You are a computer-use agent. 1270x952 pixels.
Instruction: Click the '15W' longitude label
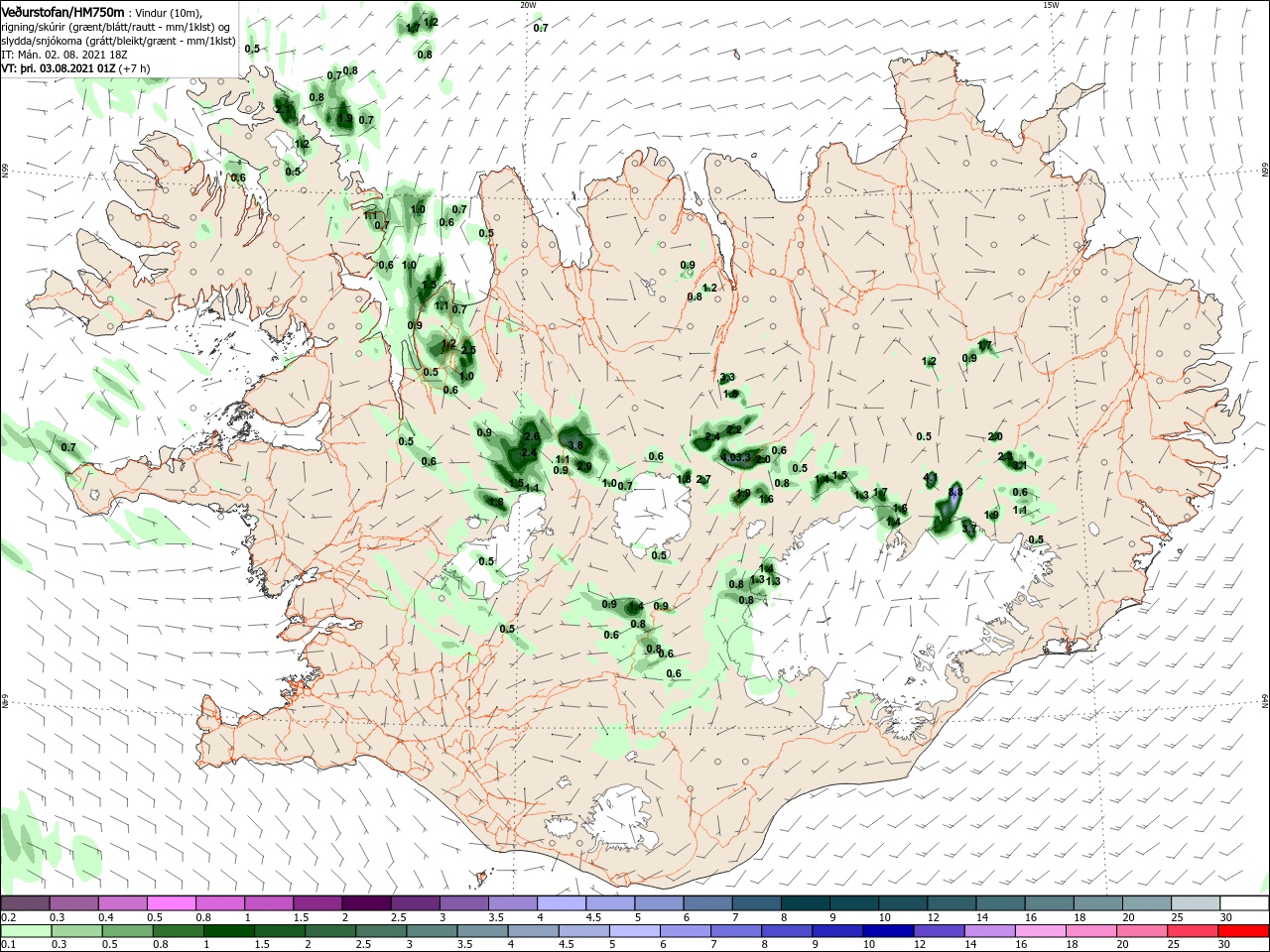pyautogui.click(x=1051, y=5)
